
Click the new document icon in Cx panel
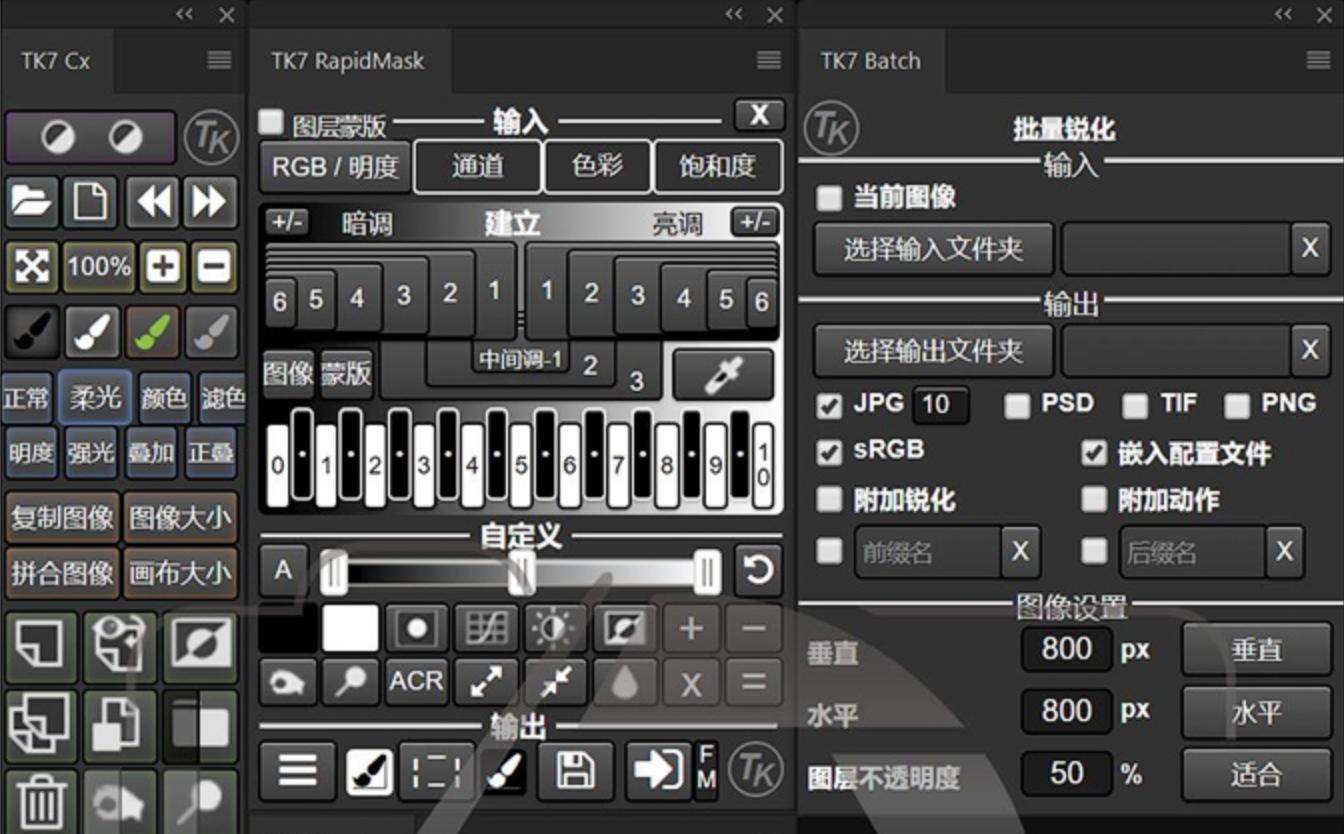91,203
